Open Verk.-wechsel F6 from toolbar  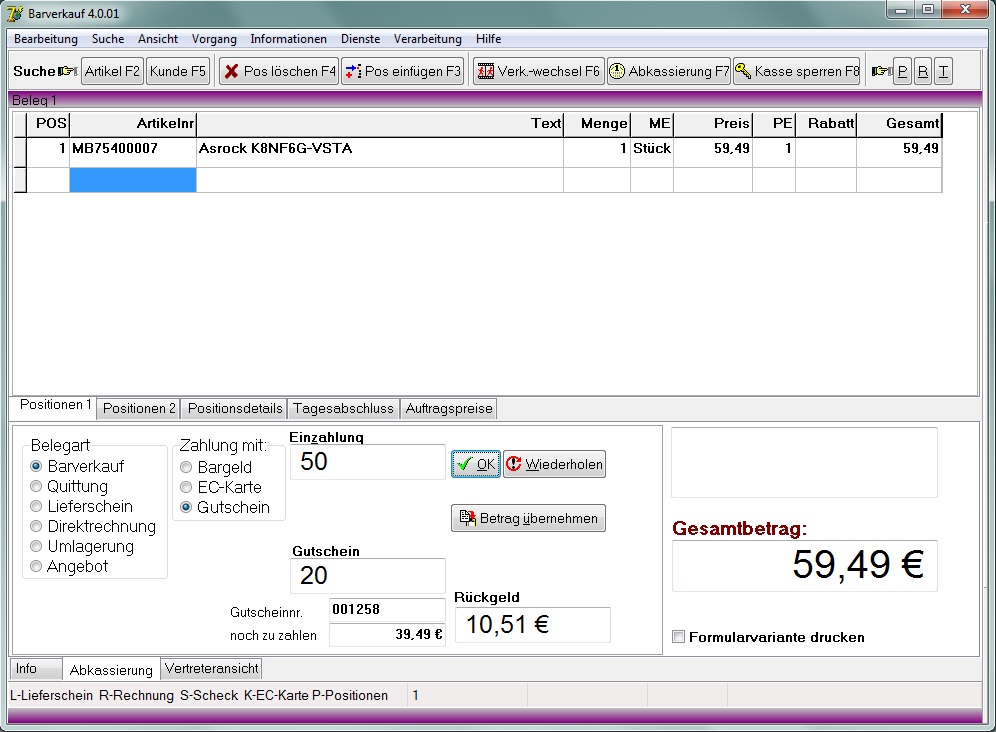(538, 72)
